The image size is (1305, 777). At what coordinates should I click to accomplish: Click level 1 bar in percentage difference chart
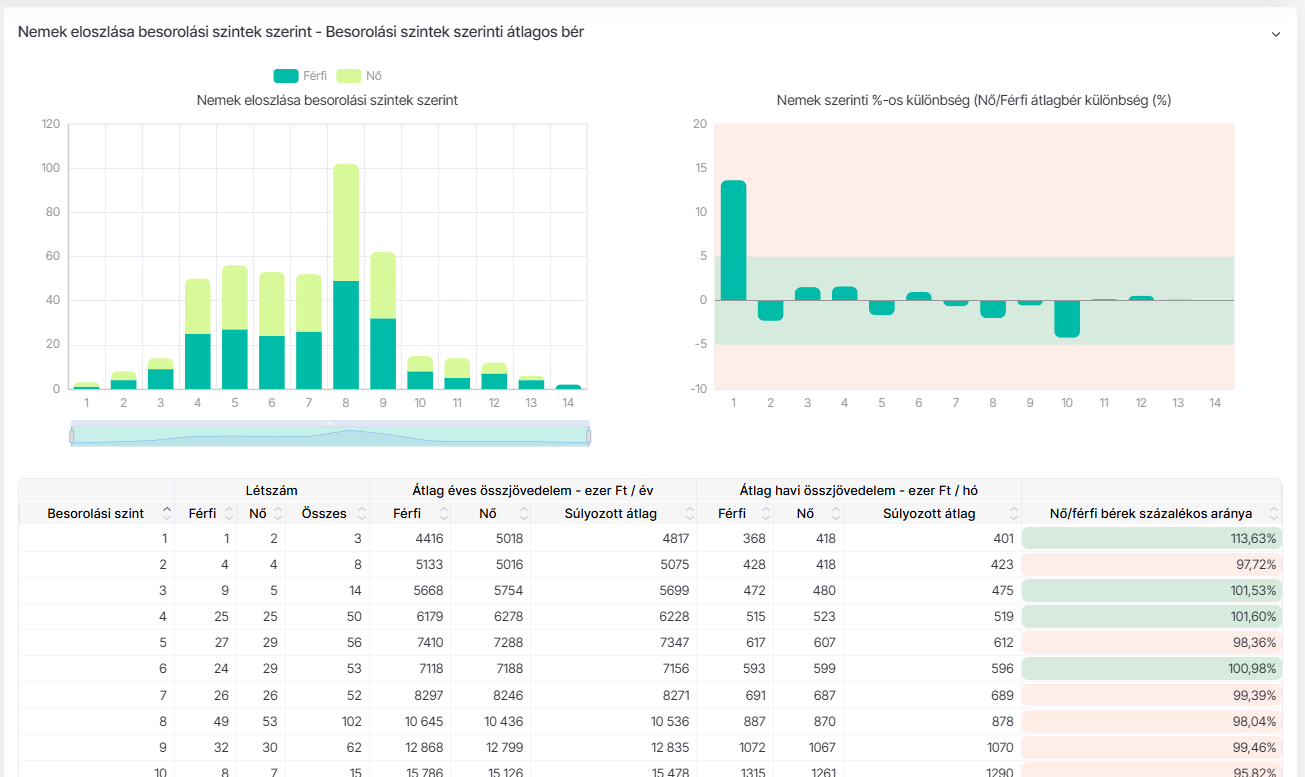click(x=733, y=240)
